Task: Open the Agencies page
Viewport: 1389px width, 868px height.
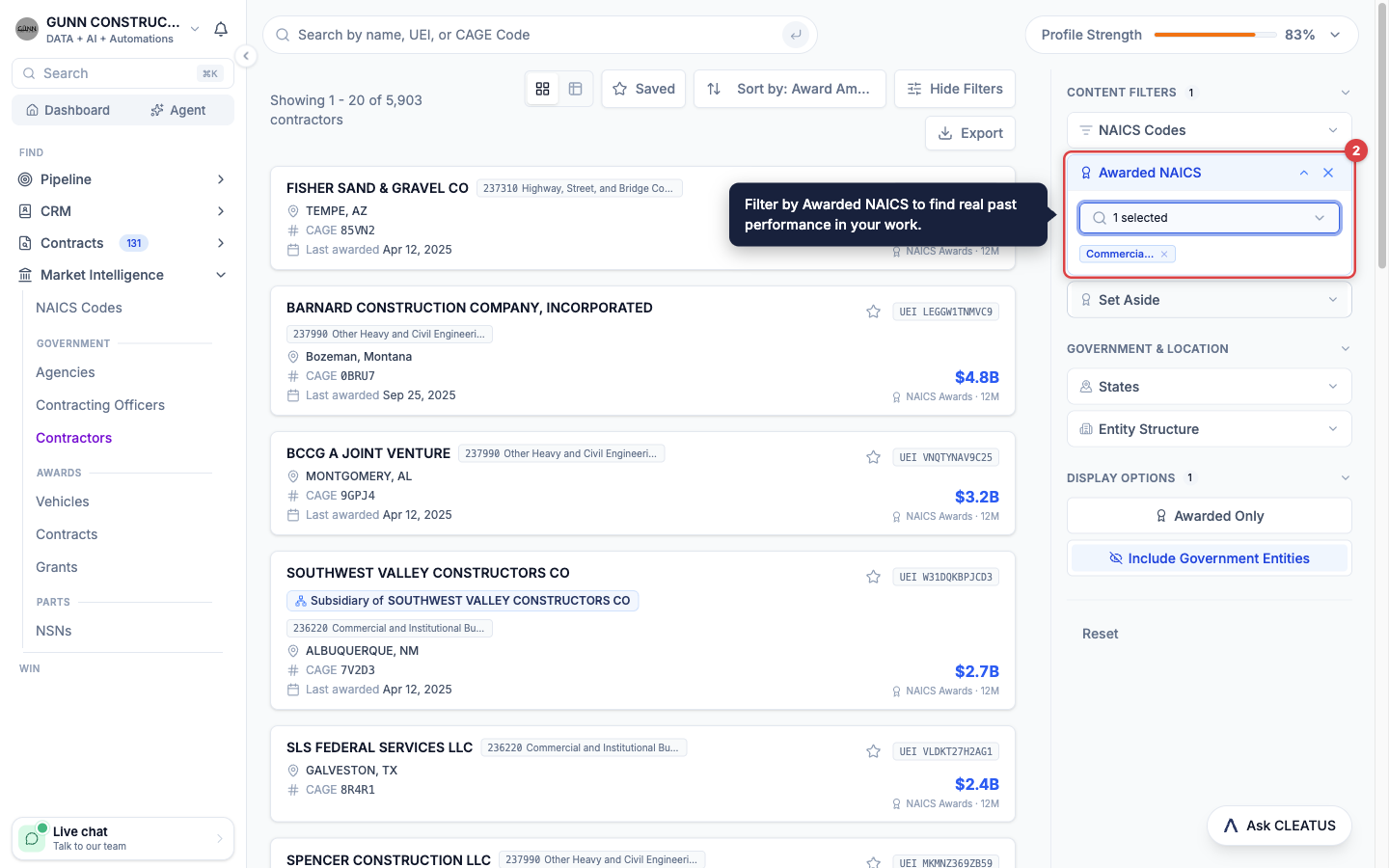Action: tap(66, 372)
